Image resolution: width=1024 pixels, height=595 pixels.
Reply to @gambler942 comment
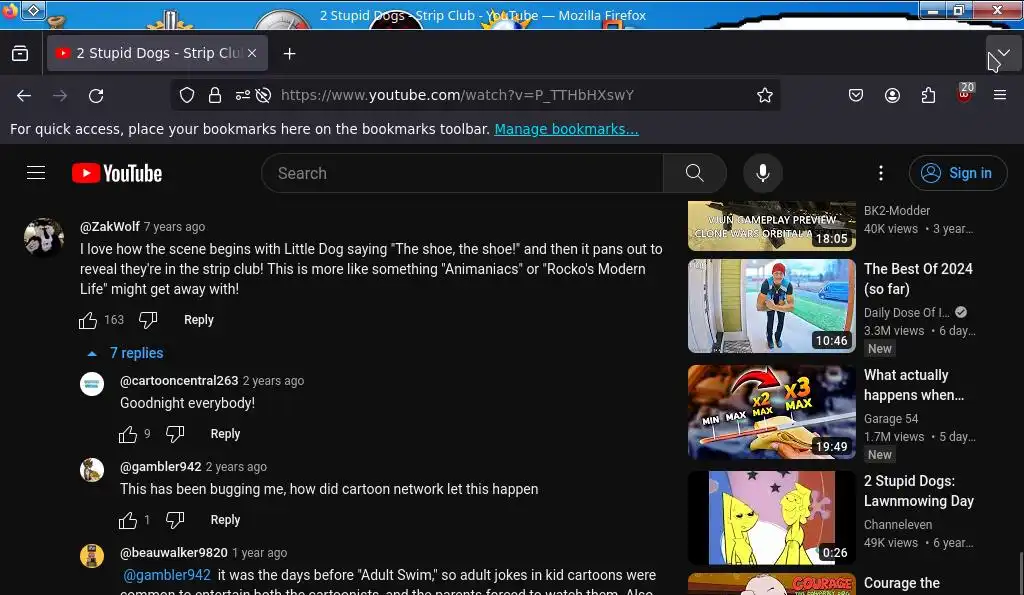click(225, 521)
